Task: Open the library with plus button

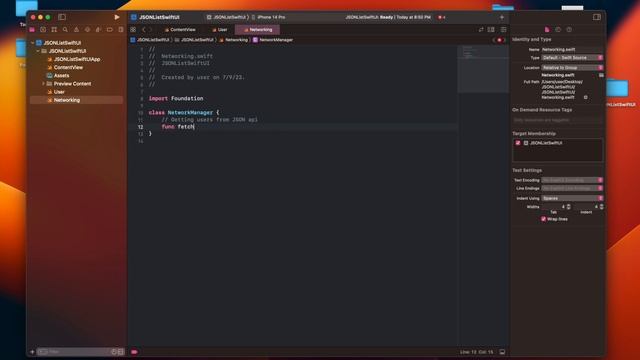Action: (x=502, y=17)
